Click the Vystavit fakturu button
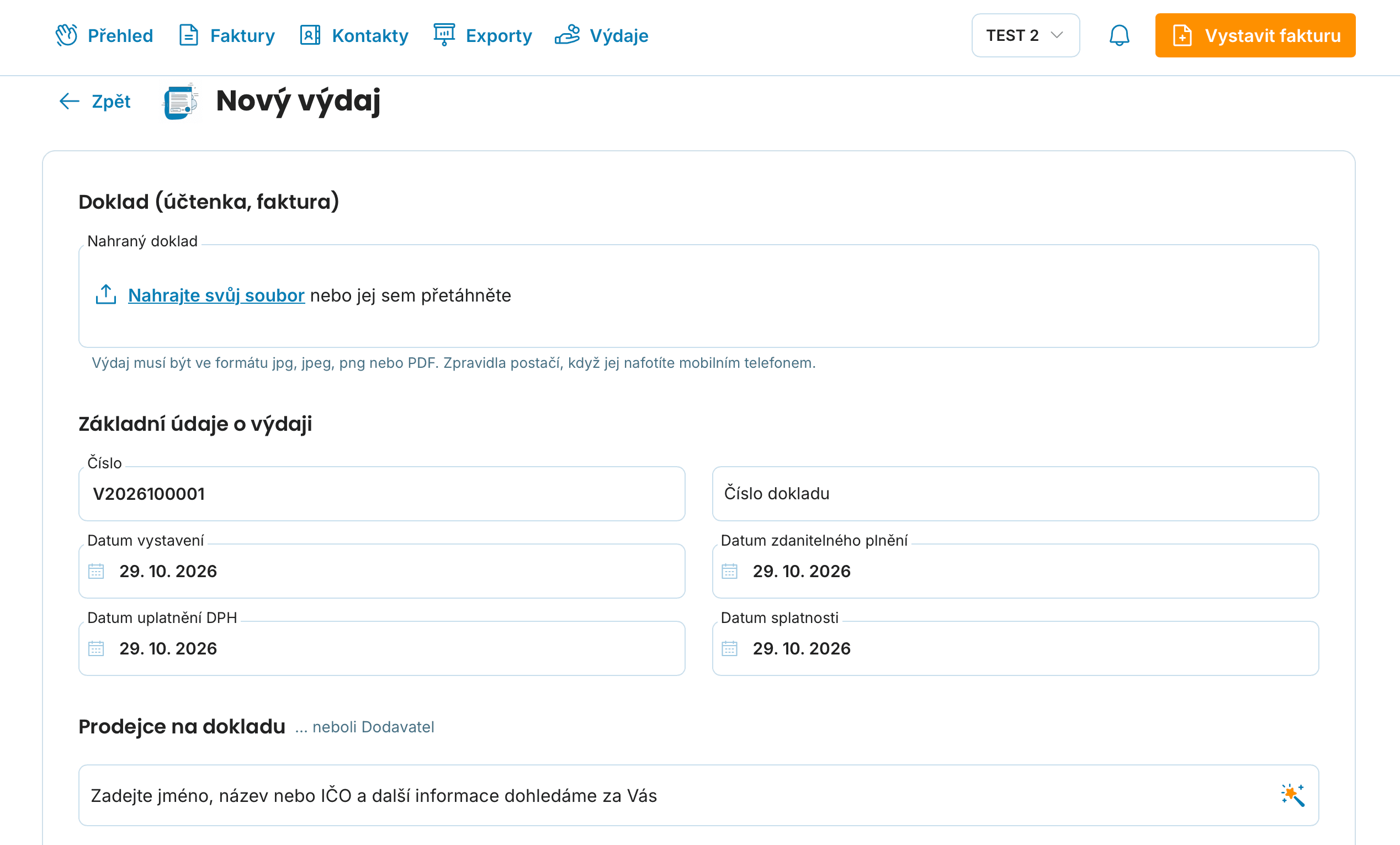The height and width of the screenshot is (845, 1400). [x=1255, y=35]
